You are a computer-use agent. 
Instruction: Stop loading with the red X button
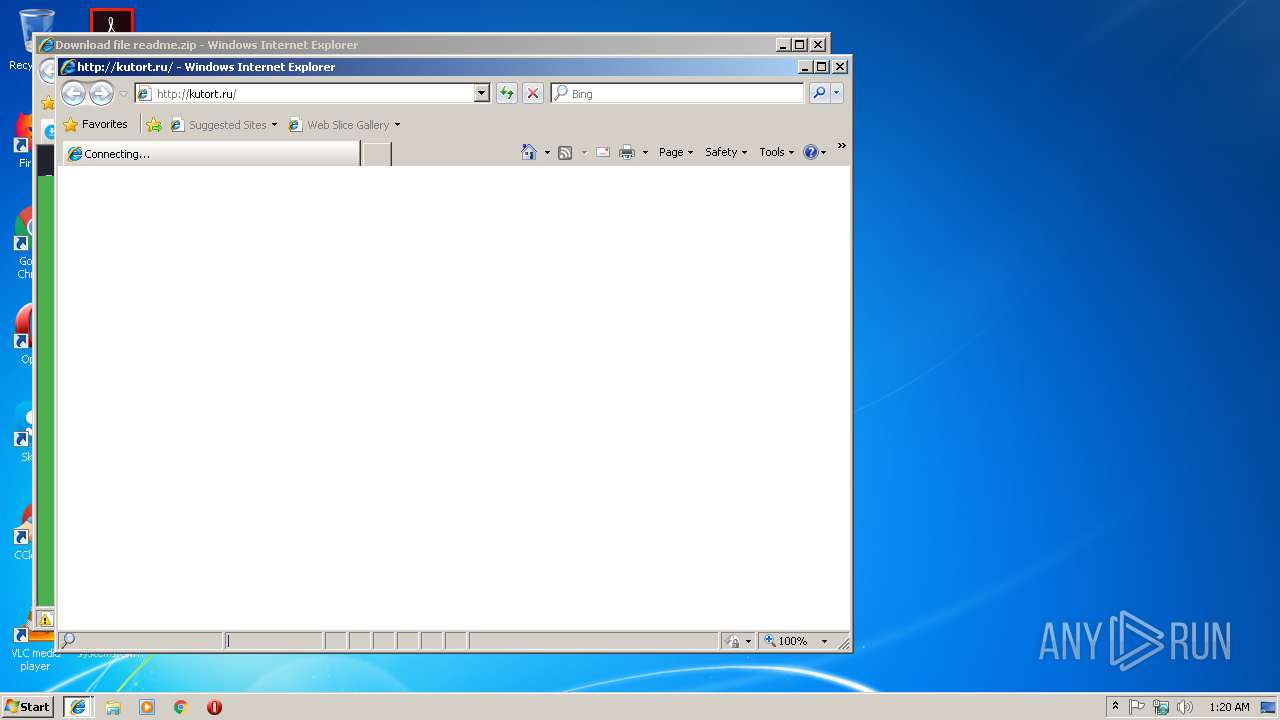click(x=533, y=93)
